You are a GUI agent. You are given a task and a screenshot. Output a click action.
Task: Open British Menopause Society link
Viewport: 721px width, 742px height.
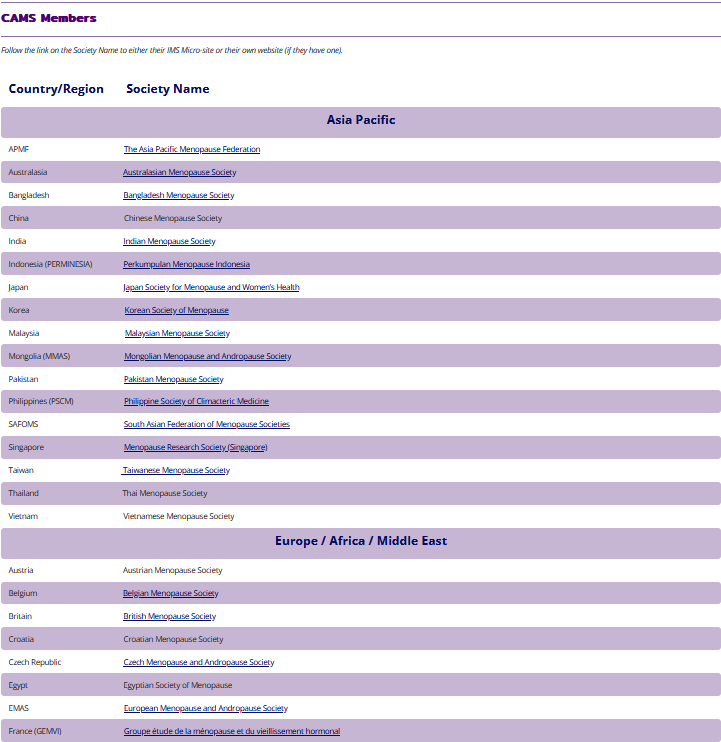point(170,616)
